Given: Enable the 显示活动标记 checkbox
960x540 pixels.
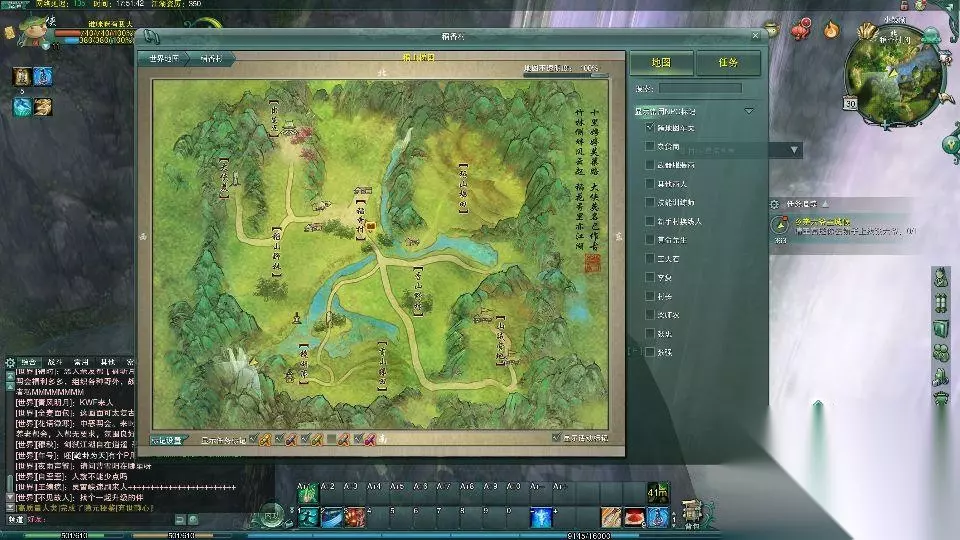Looking at the screenshot, I should coord(556,438).
